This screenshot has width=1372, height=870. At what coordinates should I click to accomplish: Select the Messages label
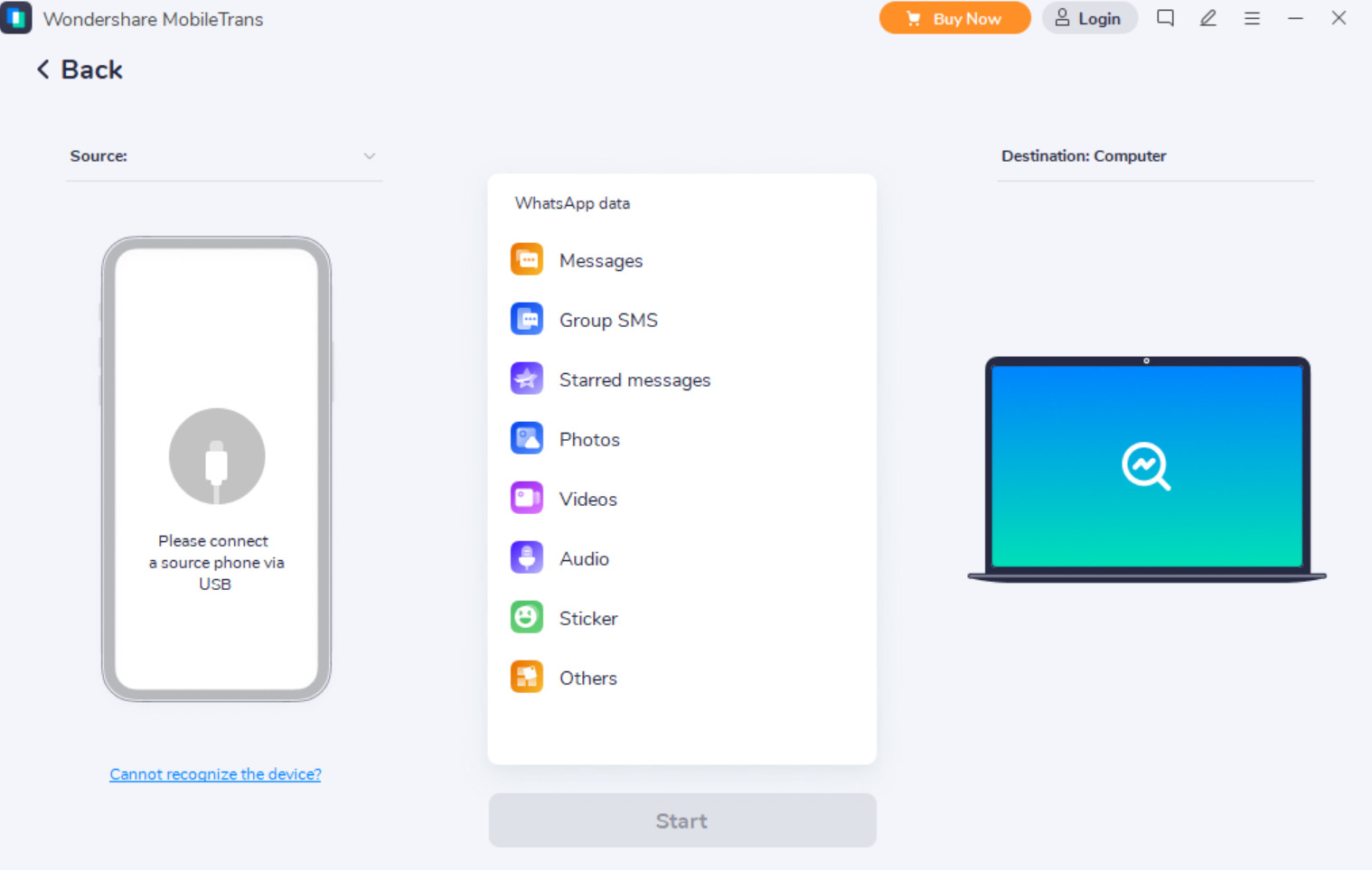coord(601,261)
